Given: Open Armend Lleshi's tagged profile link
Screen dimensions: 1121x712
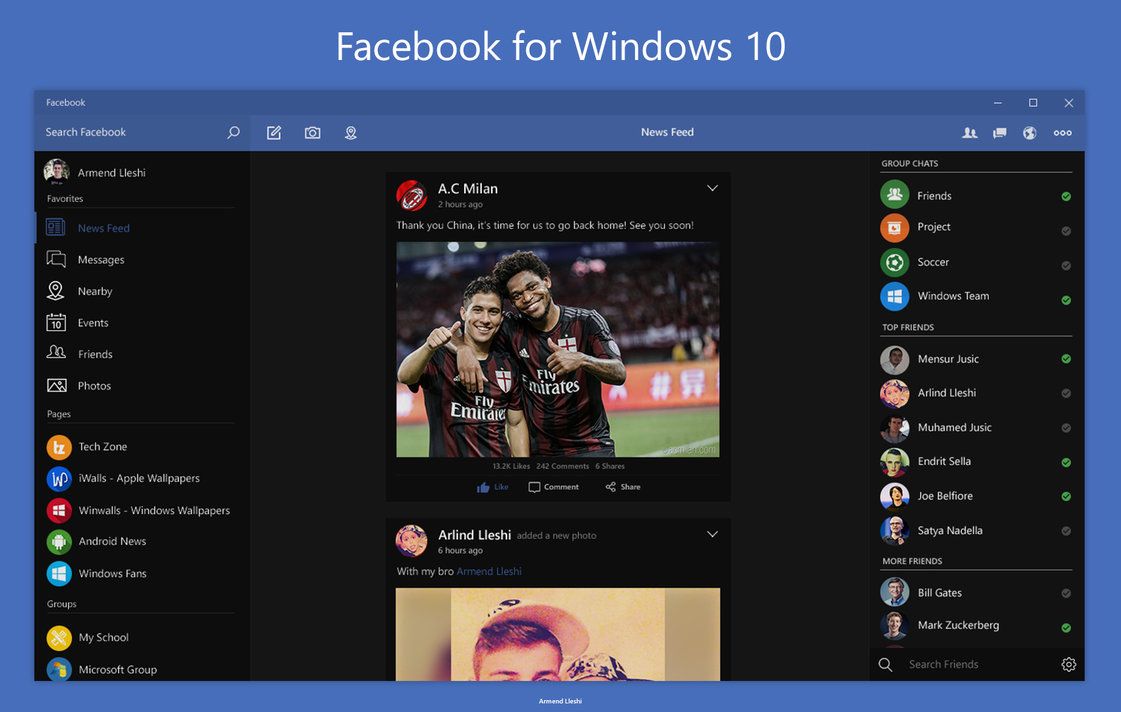Looking at the screenshot, I should click(x=489, y=570).
